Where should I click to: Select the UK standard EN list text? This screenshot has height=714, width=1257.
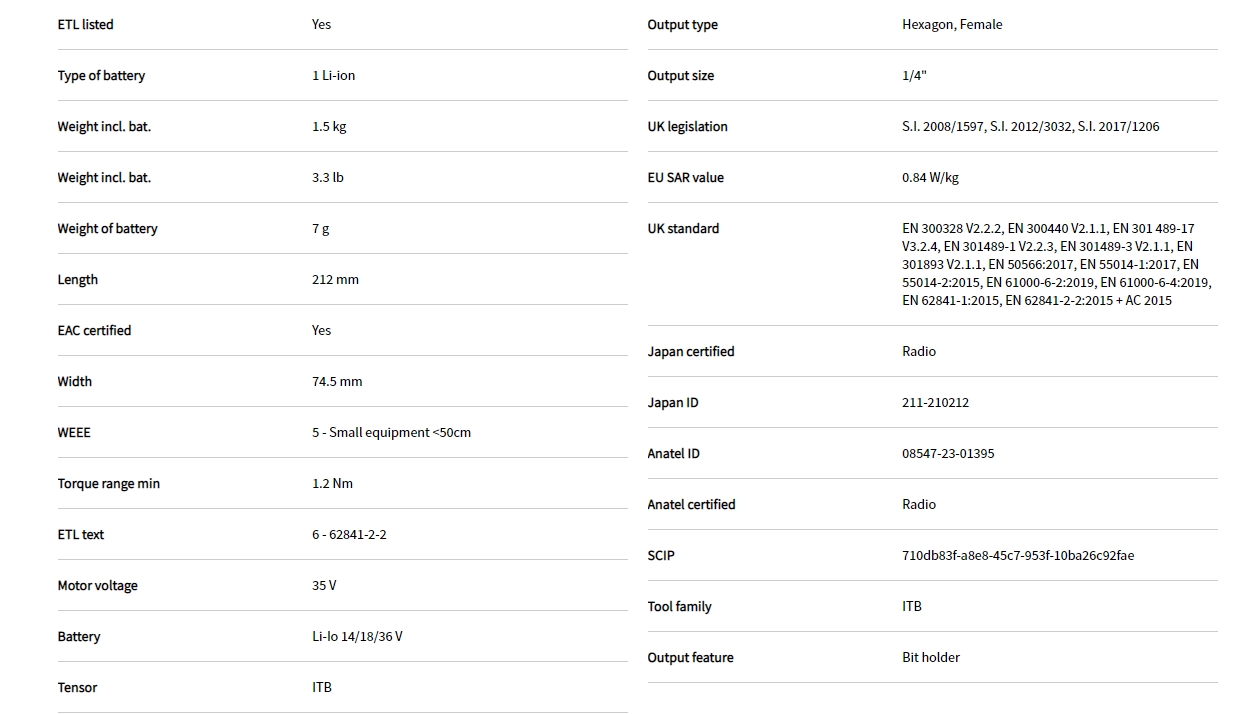[x=1055, y=264]
